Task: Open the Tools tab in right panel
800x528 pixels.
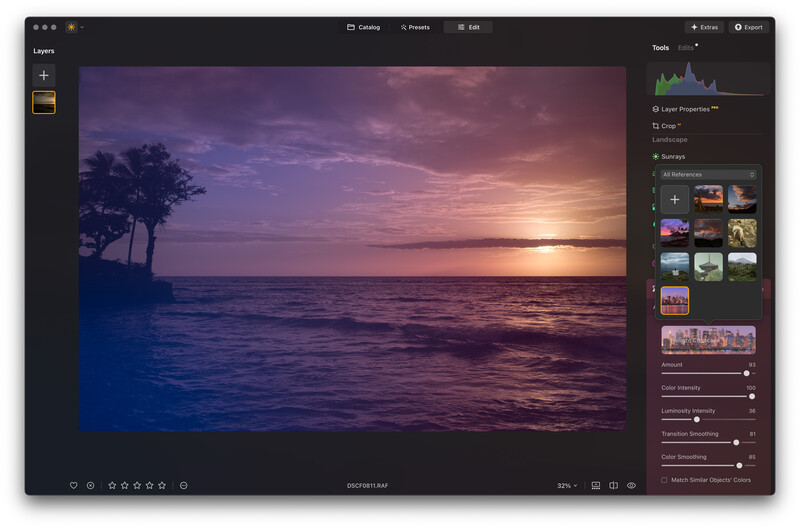Action: tap(660, 47)
